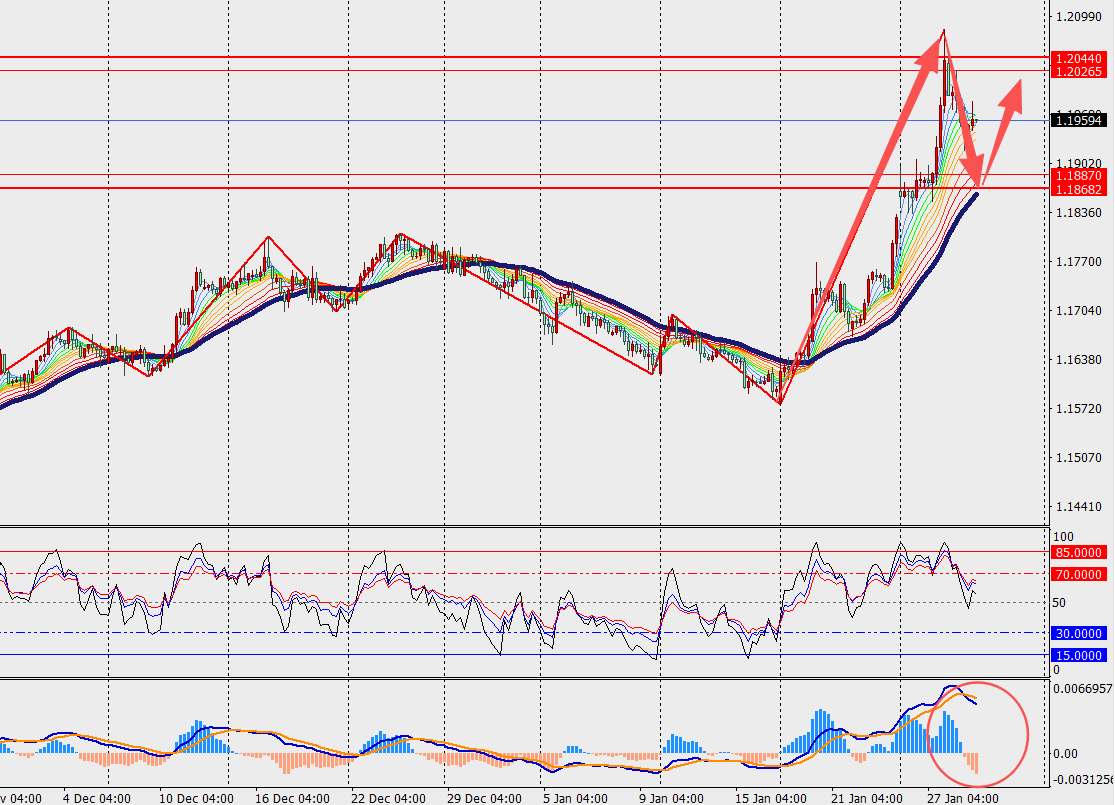Click the arrowhead of the red down arrow
Image resolution: width=1115 pixels, height=805 pixels.
(980, 180)
